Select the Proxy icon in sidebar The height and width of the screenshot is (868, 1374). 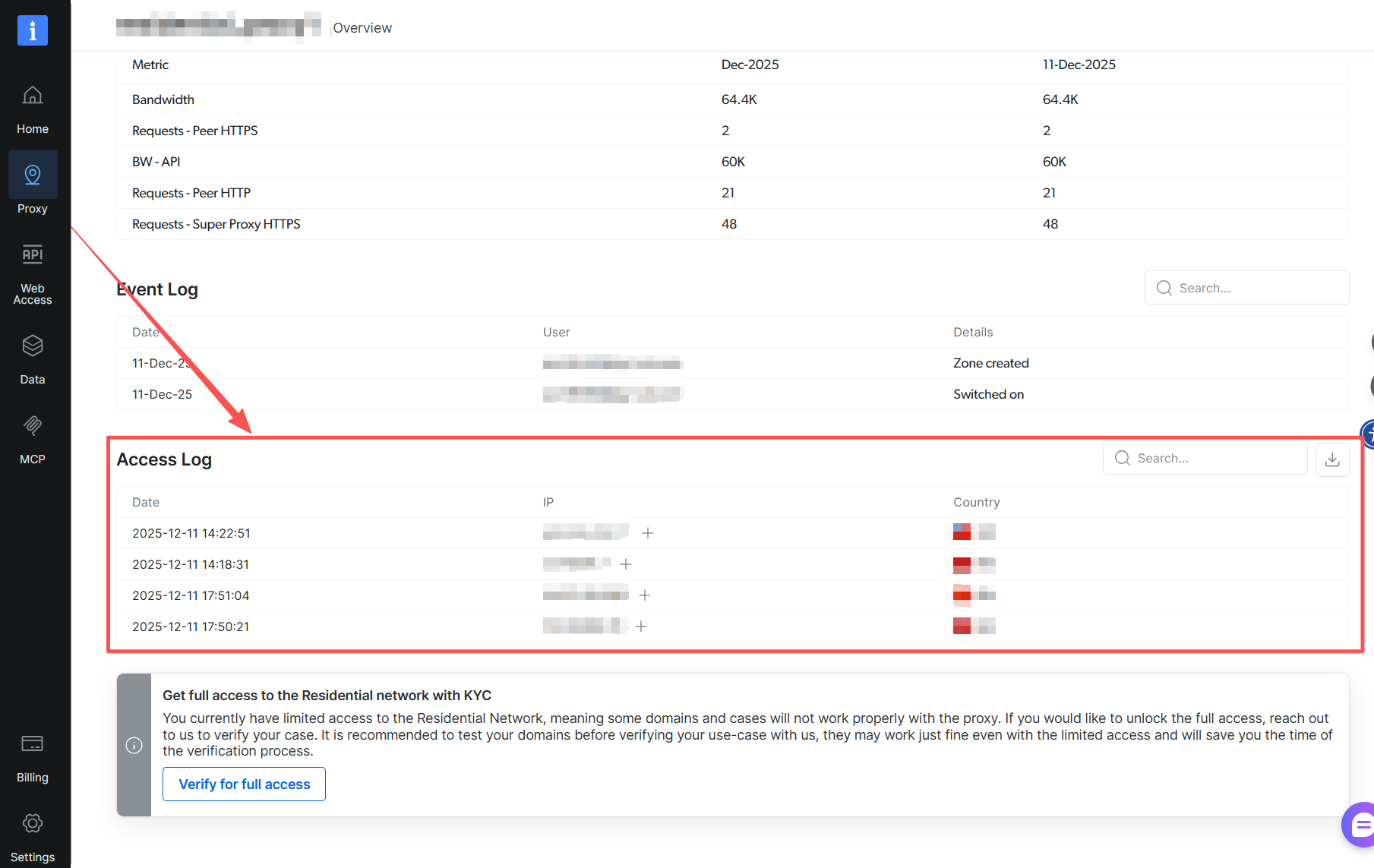coord(32,174)
